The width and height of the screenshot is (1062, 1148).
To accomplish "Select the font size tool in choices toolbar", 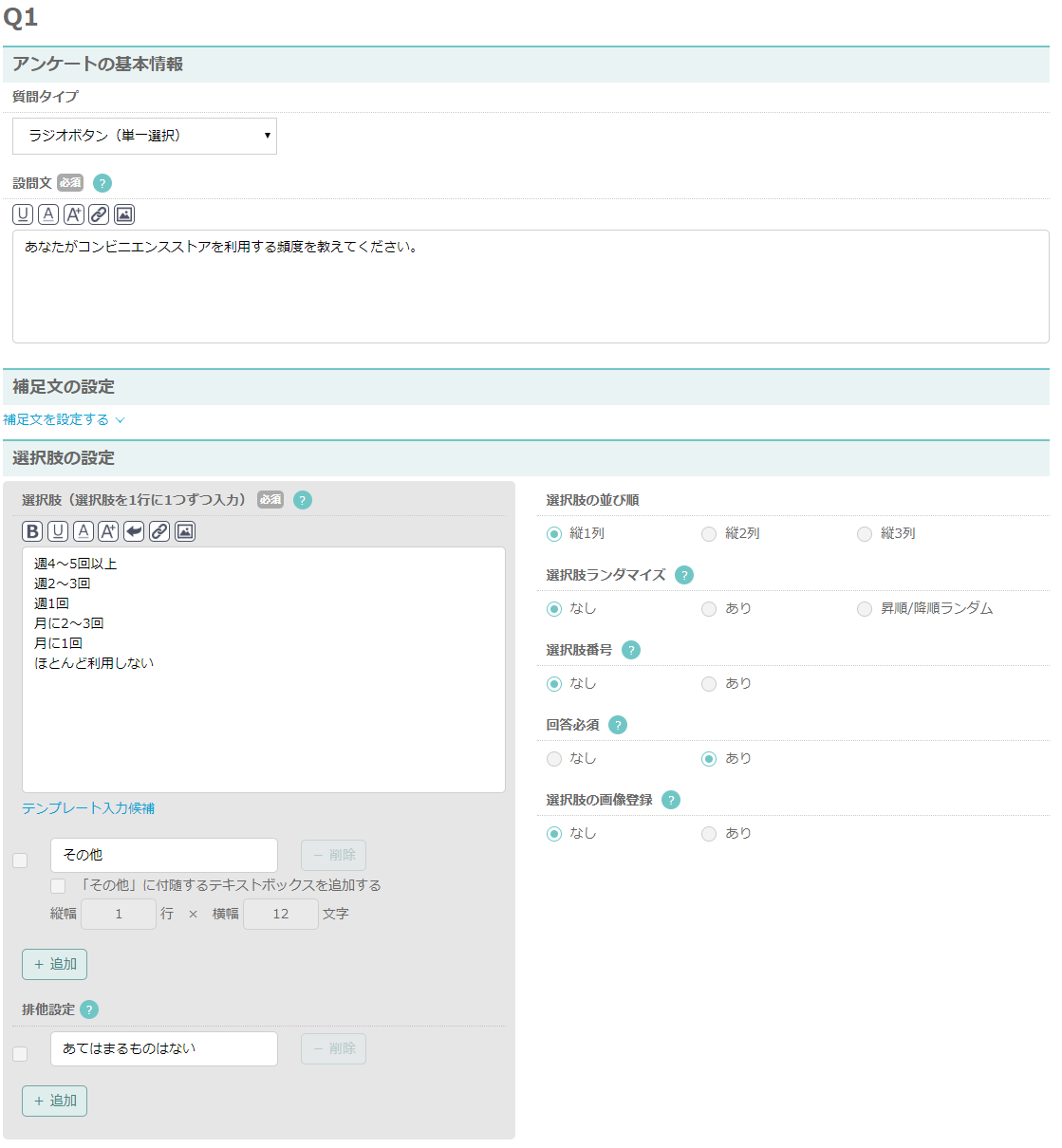I will (109, 530).
